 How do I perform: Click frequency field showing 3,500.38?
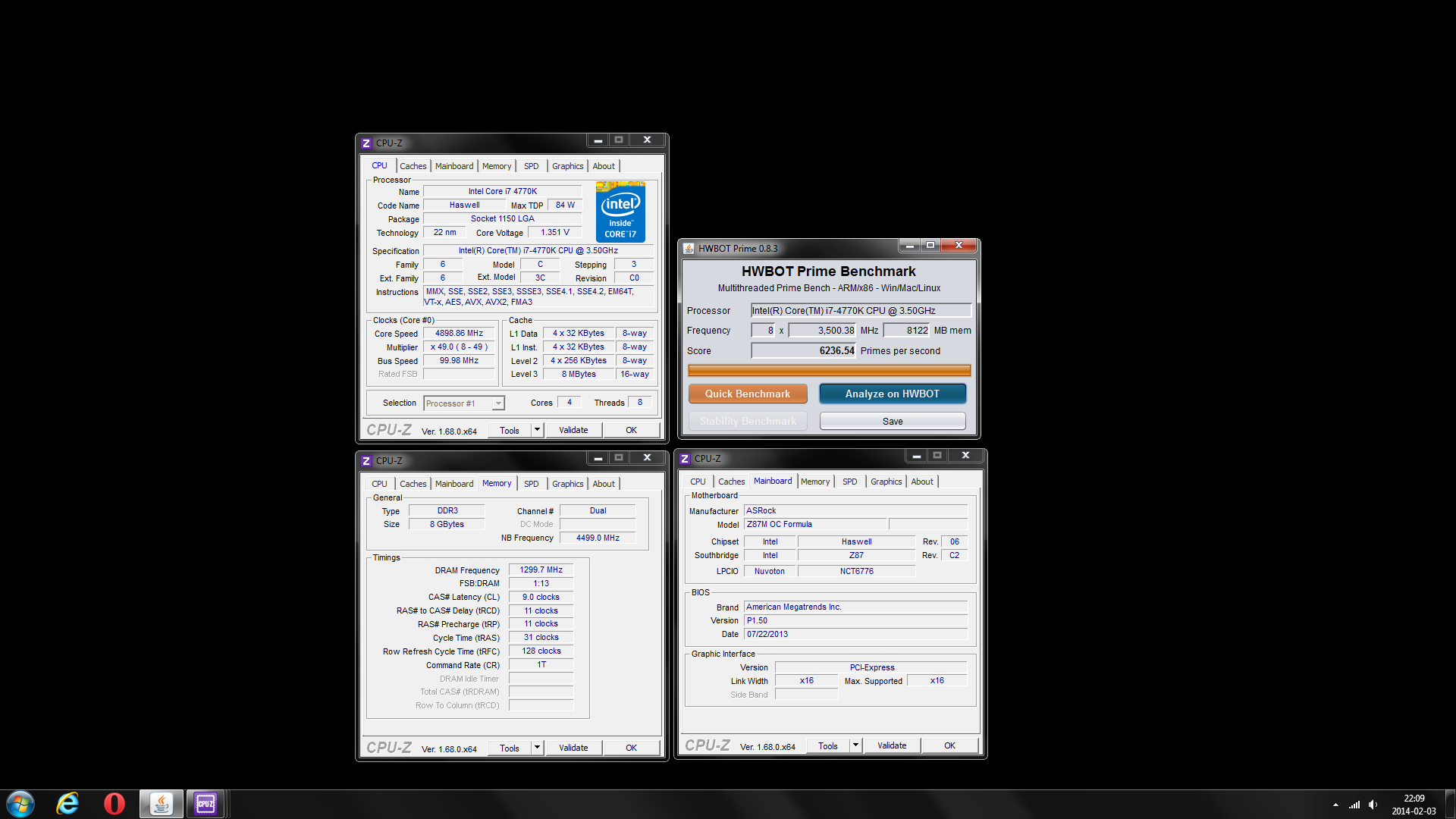coord(822,330)
